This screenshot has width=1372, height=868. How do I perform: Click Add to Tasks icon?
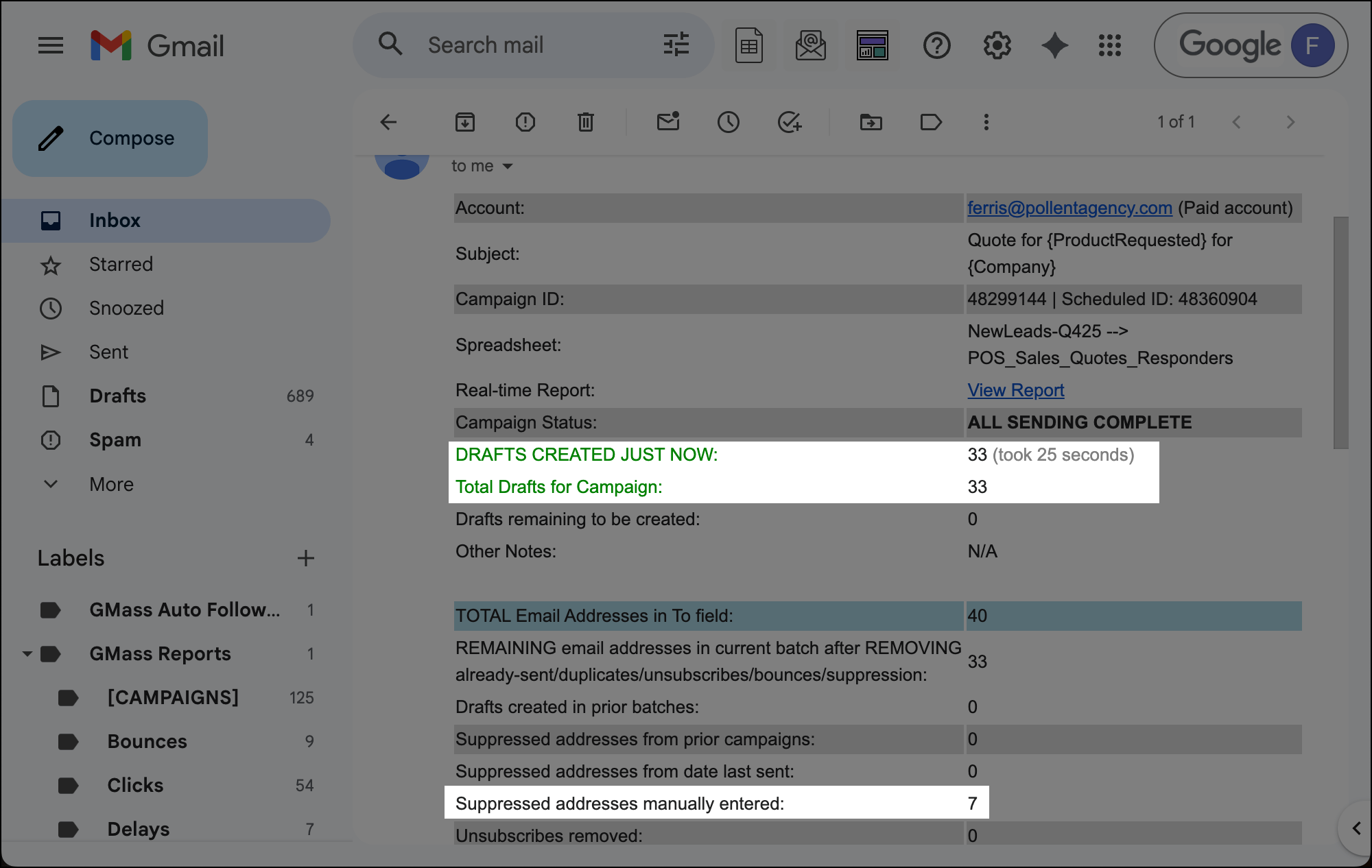789,122
